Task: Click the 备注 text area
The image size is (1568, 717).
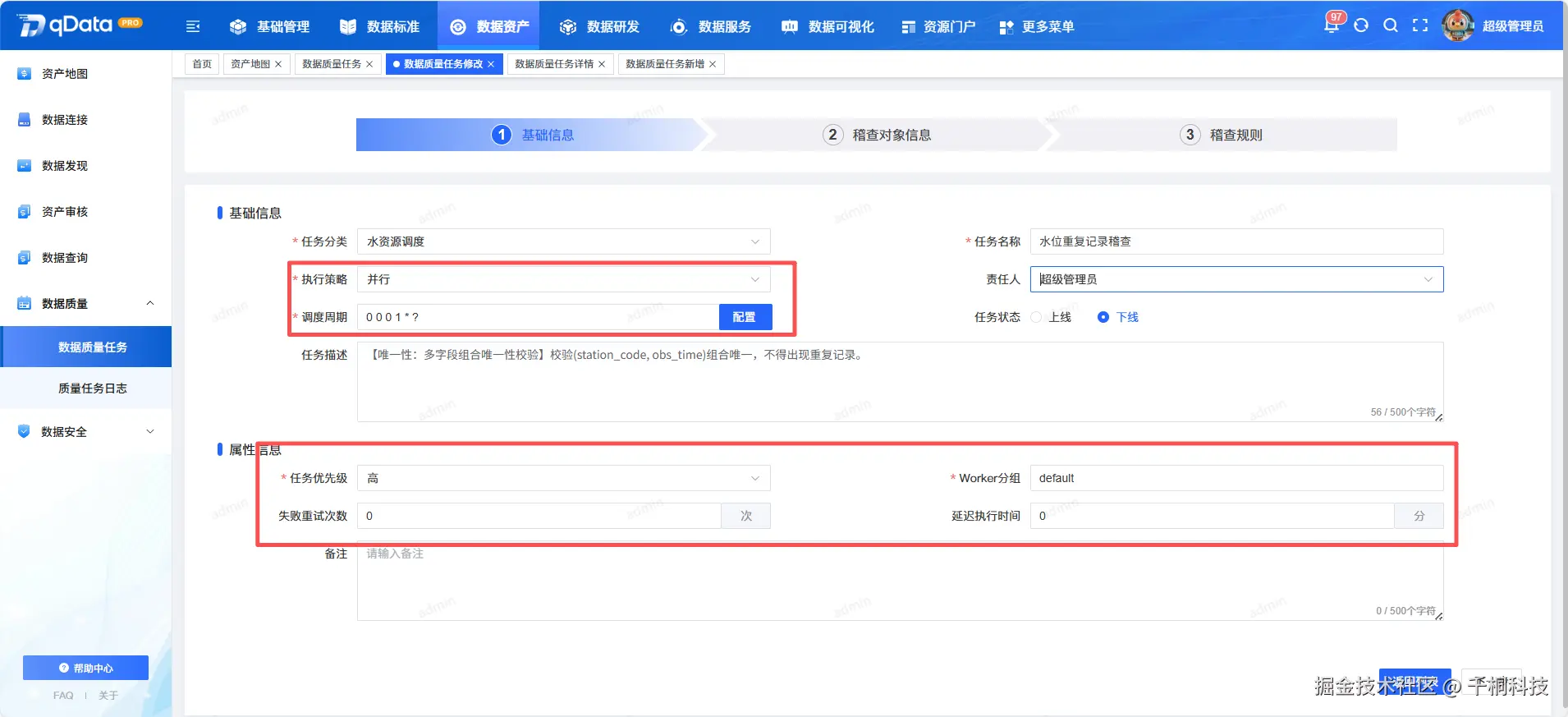Action: click(x=900, y=581)
